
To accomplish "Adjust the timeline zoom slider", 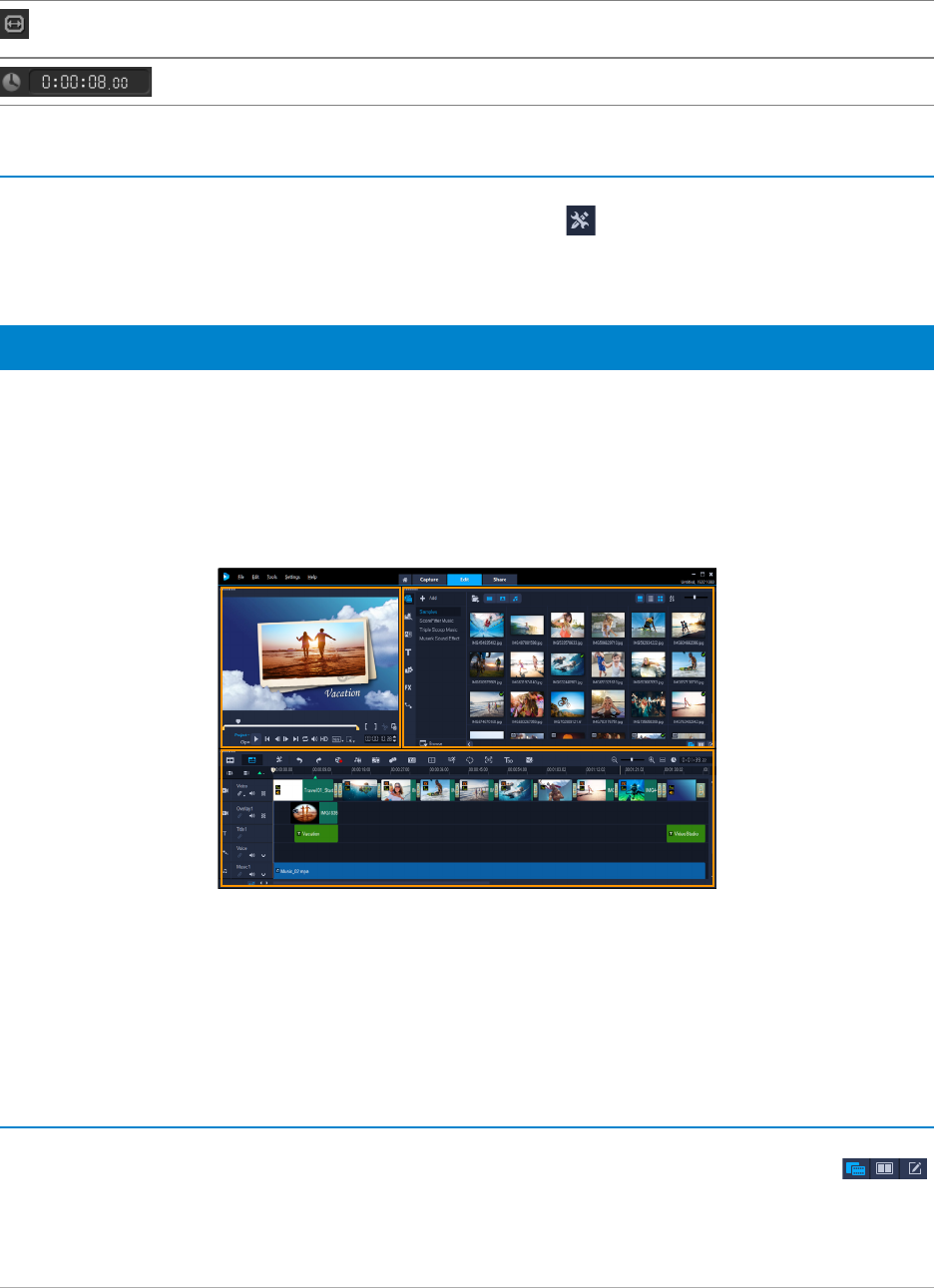I will tap(633, 759).
